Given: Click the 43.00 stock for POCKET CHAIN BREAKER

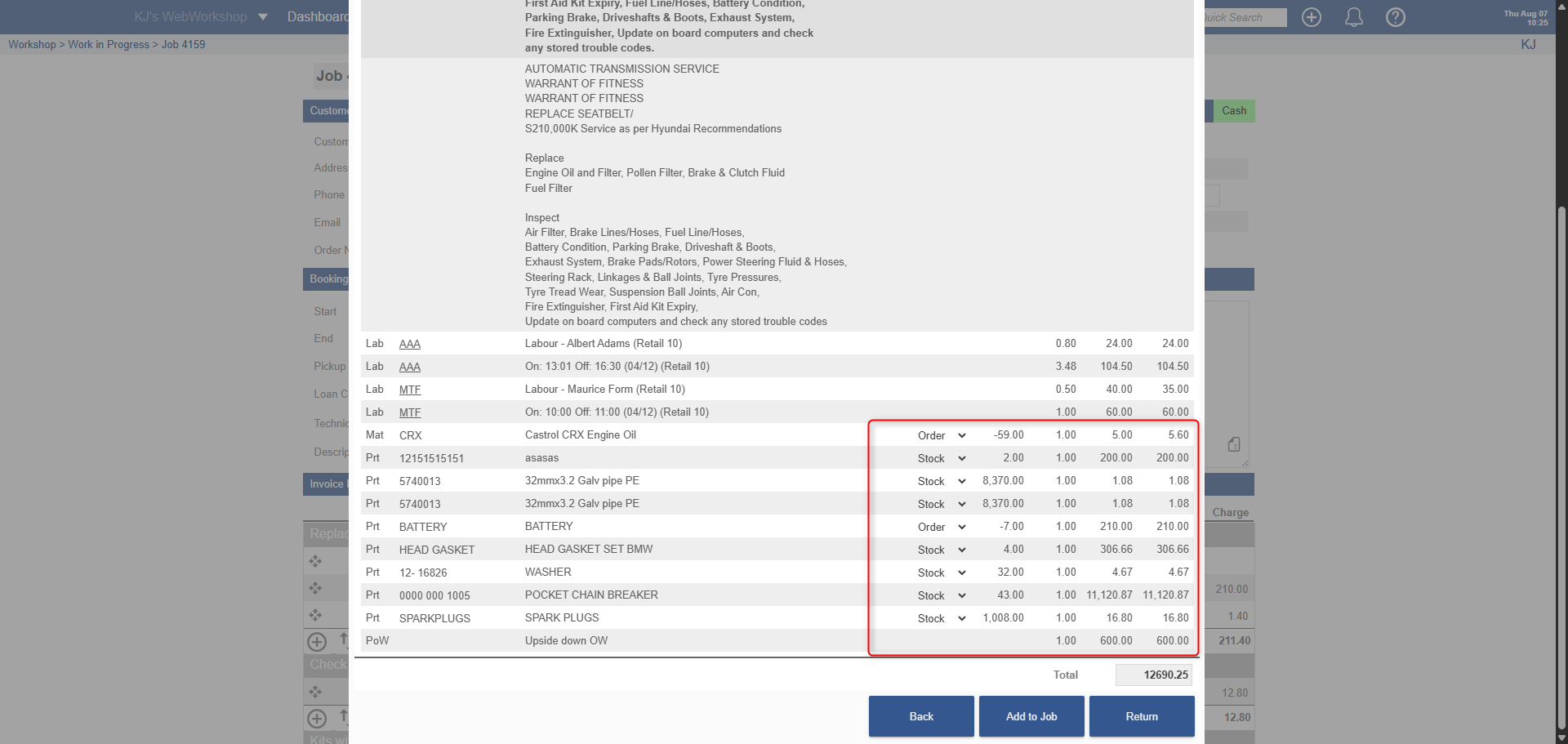Looking at the screenshot, I should [x=1010, y=595].
